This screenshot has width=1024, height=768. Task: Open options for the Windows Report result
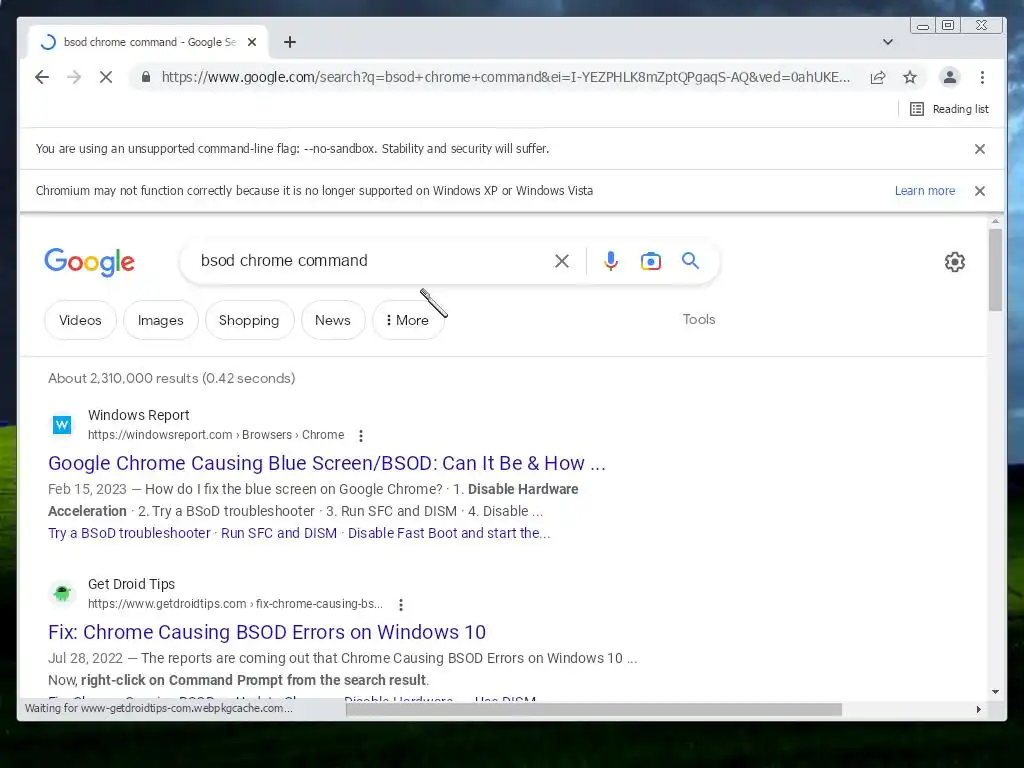pos(360,436)
